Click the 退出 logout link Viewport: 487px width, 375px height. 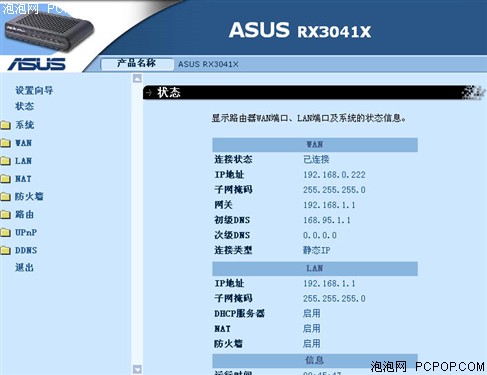click(x=24, y=267)
